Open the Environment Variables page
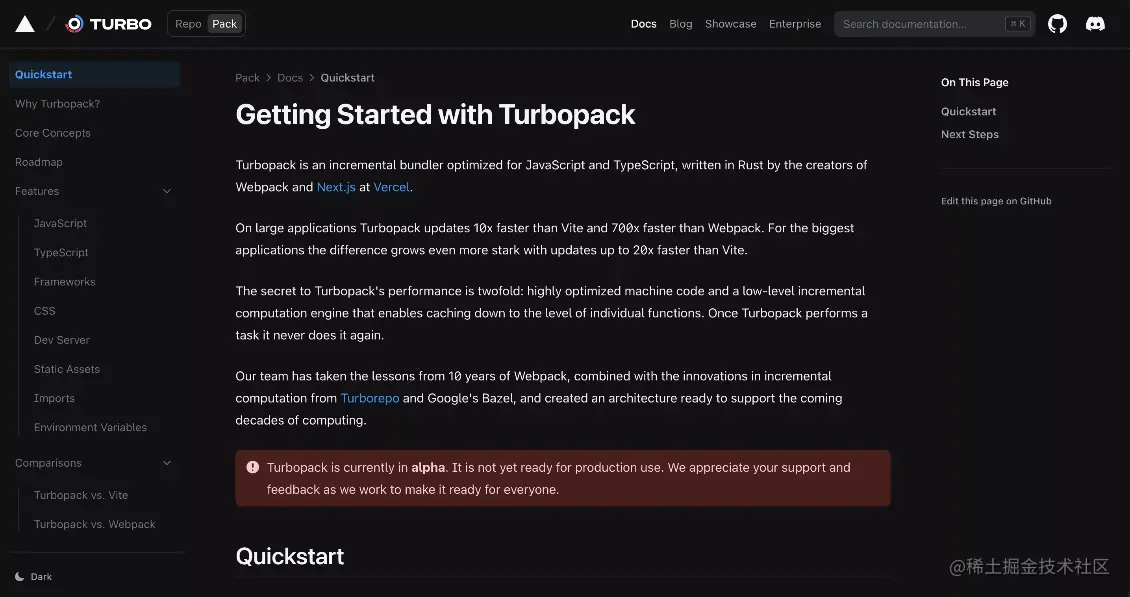Image resolution: width=1130 pixels, height=597 pixels. 90,427
